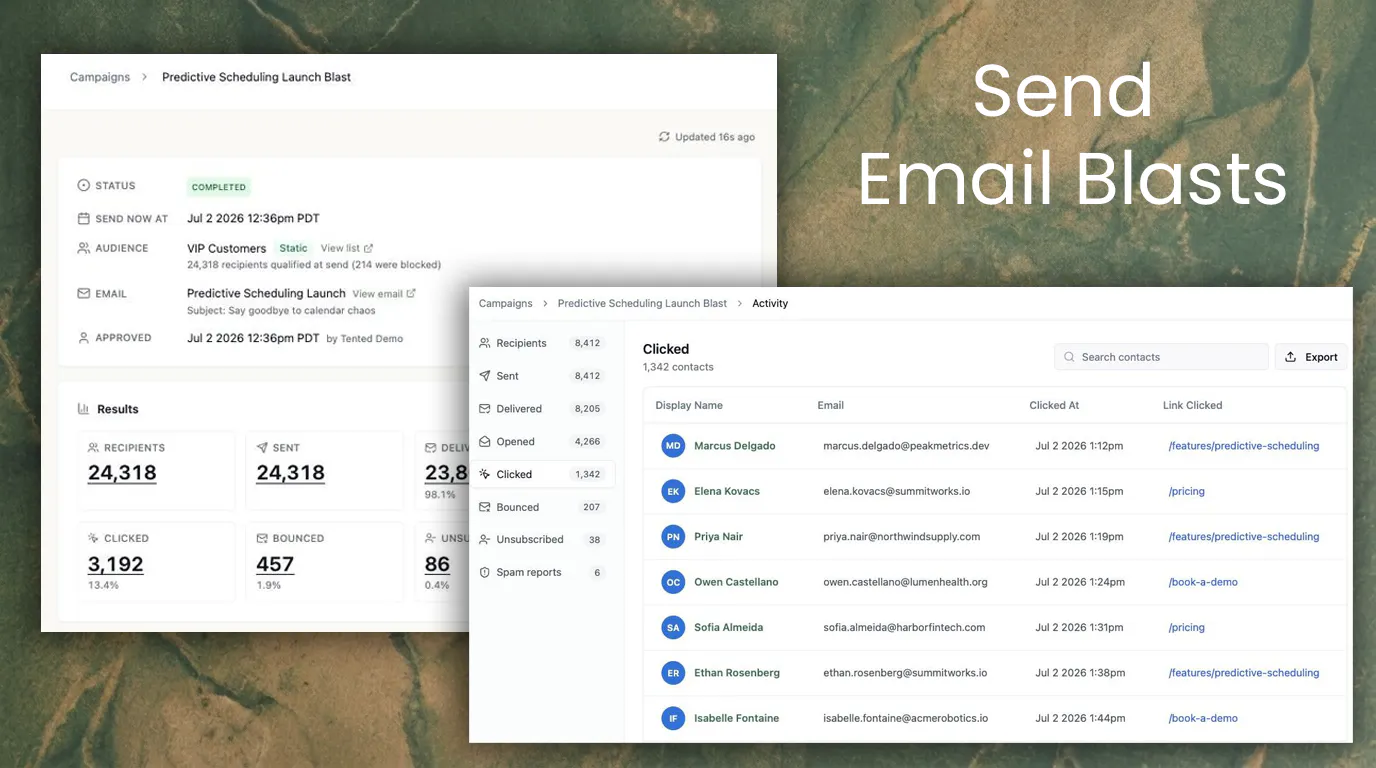
Task: Go to Predictive Scheduling Launch Blast breadcrumb in Activity window
Action: pos(642,303)
